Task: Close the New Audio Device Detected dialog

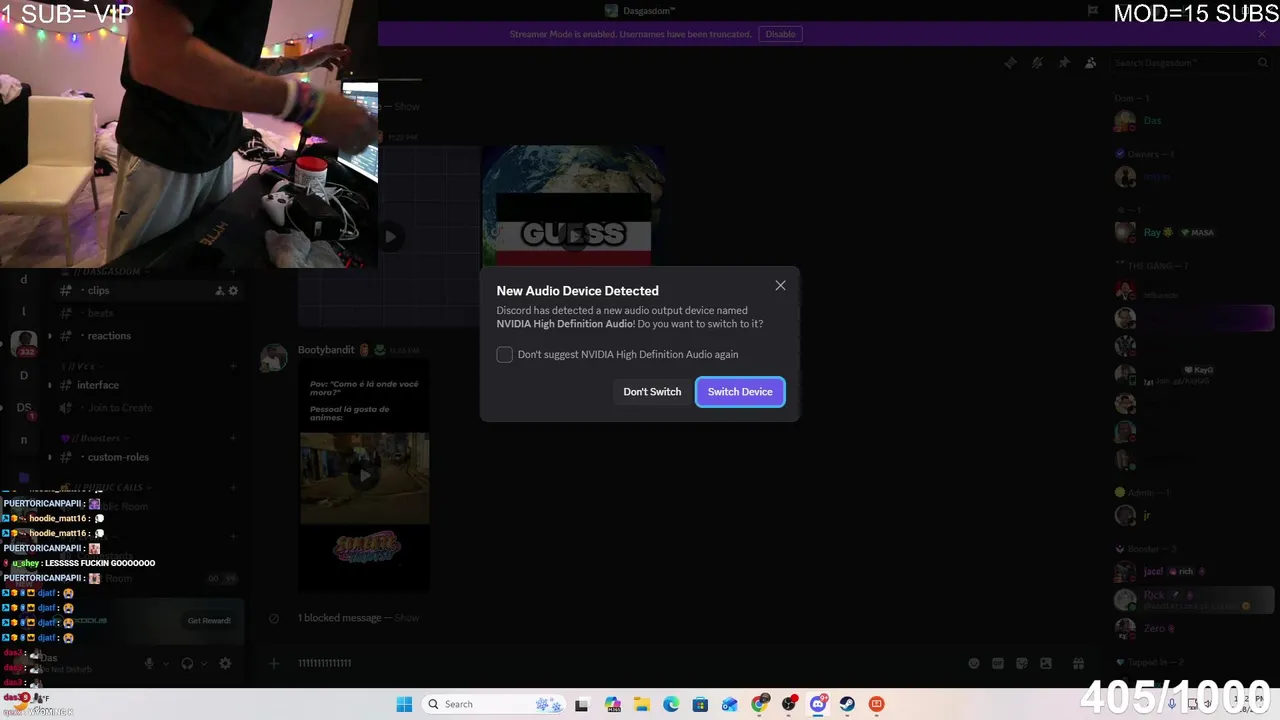Action: coord(780,286)
